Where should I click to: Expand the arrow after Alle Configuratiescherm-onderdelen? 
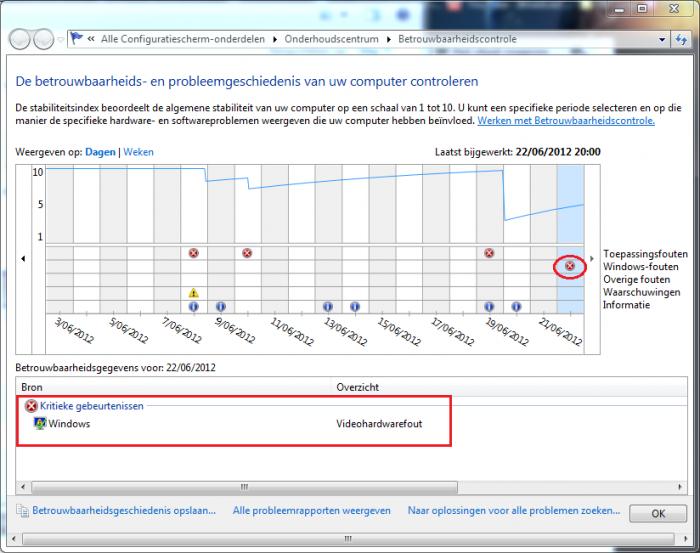click(275, 39)
